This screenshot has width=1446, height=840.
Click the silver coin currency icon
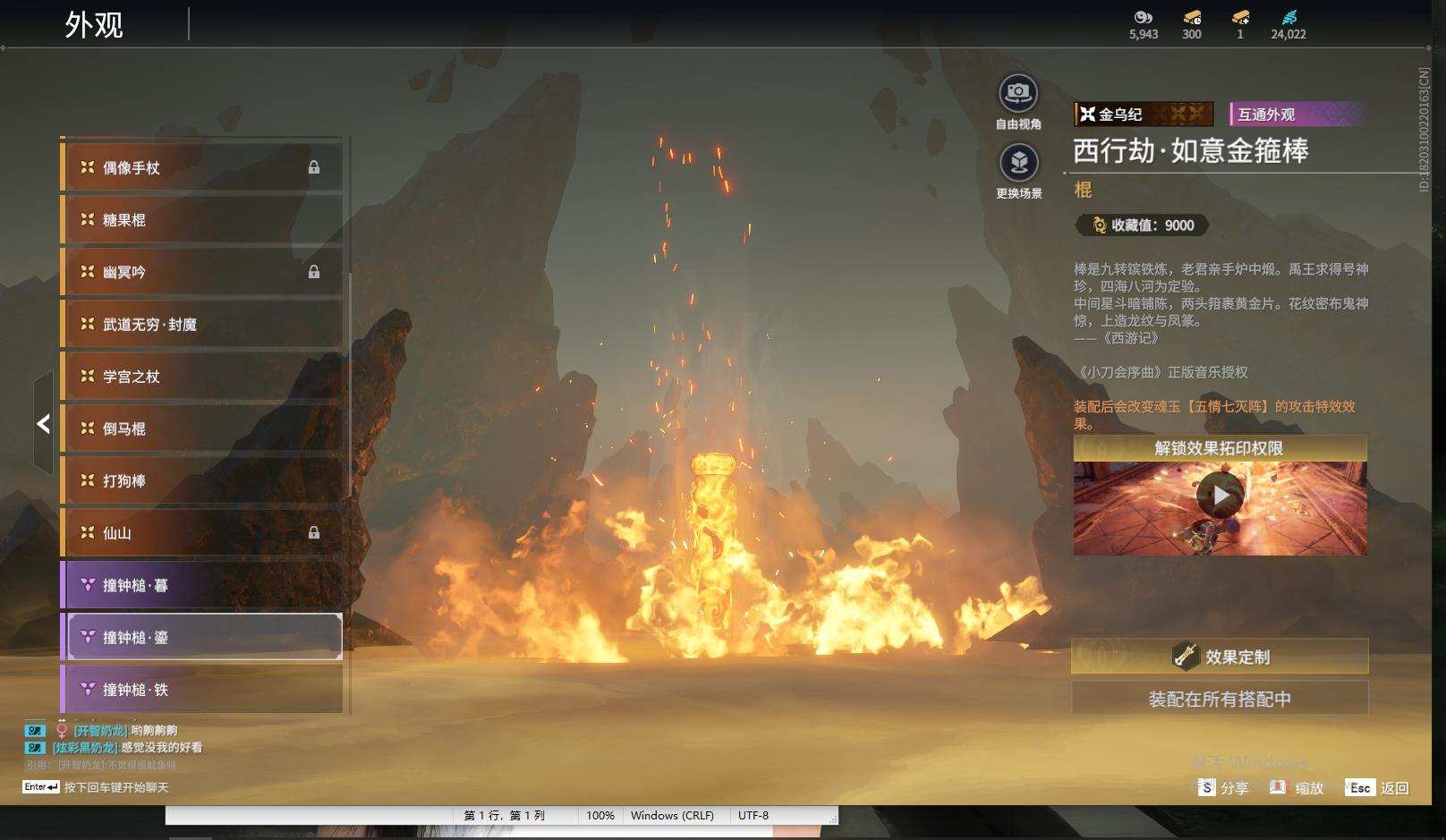pos(1143,18)
